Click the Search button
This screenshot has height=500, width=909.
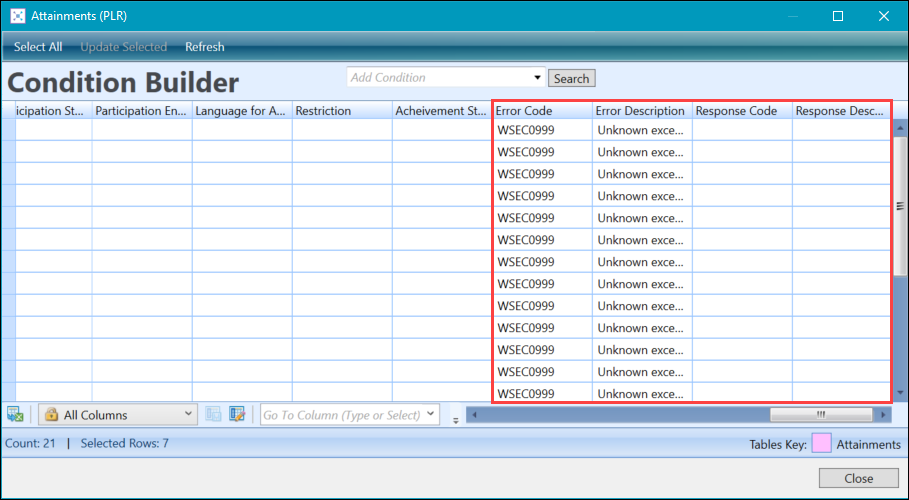pyautogui.click(x=572, y=78)
